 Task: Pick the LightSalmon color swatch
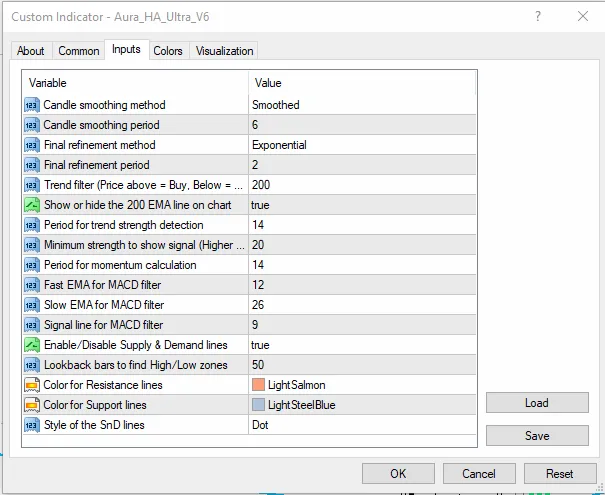[x=258, y=385]
